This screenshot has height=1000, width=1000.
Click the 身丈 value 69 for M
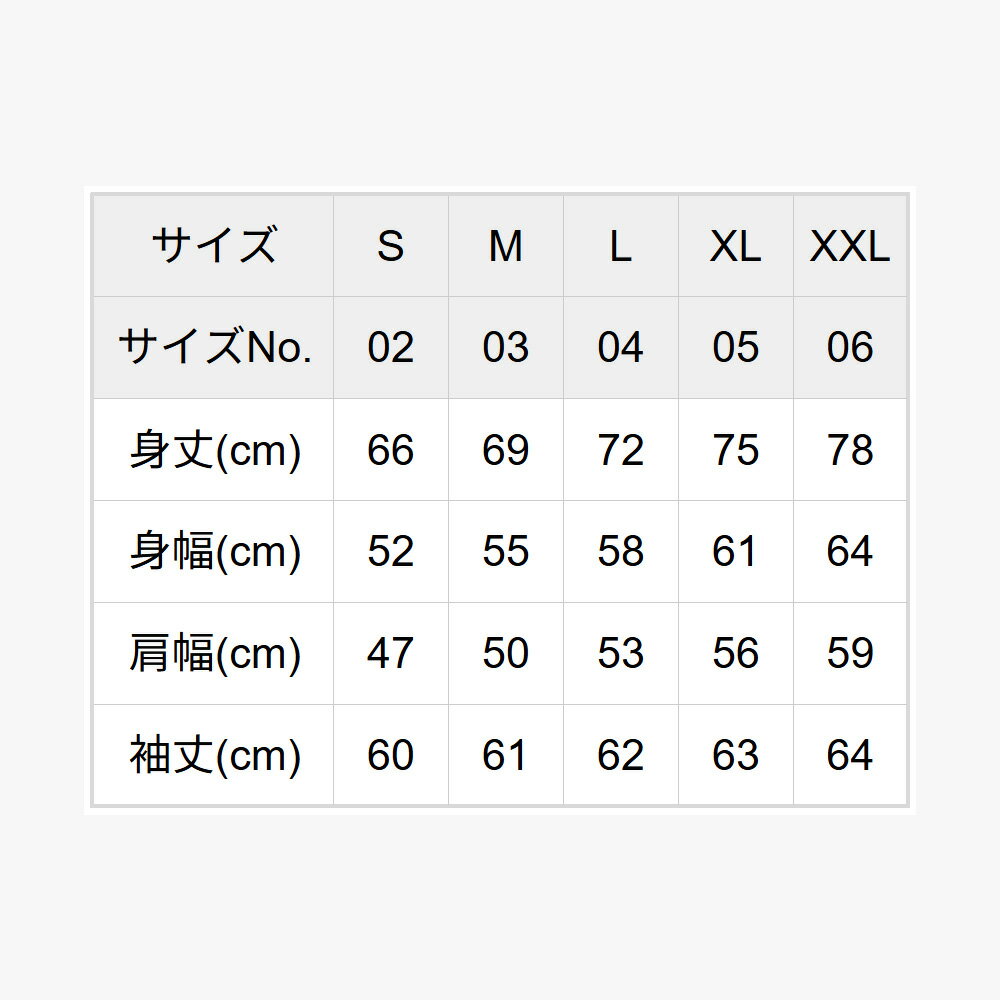(x=505, y=450)
